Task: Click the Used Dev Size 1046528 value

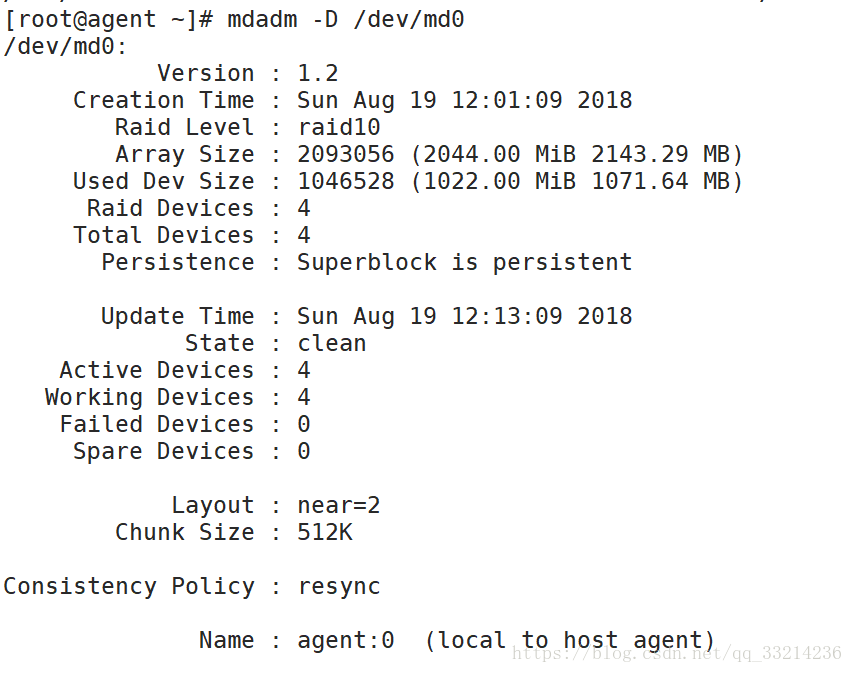Action: [x=345, y=181]
